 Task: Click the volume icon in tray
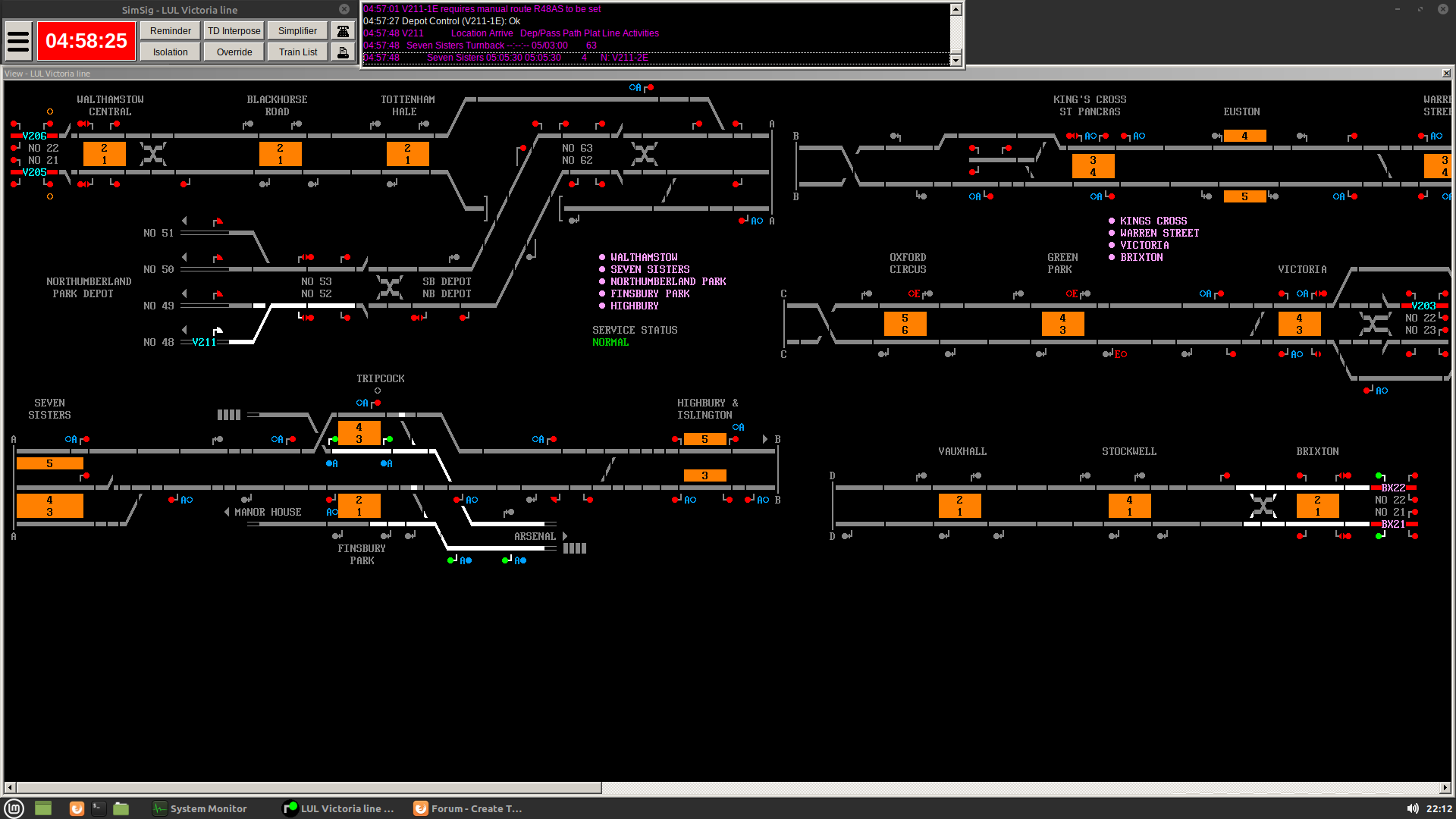[1413, 808]
